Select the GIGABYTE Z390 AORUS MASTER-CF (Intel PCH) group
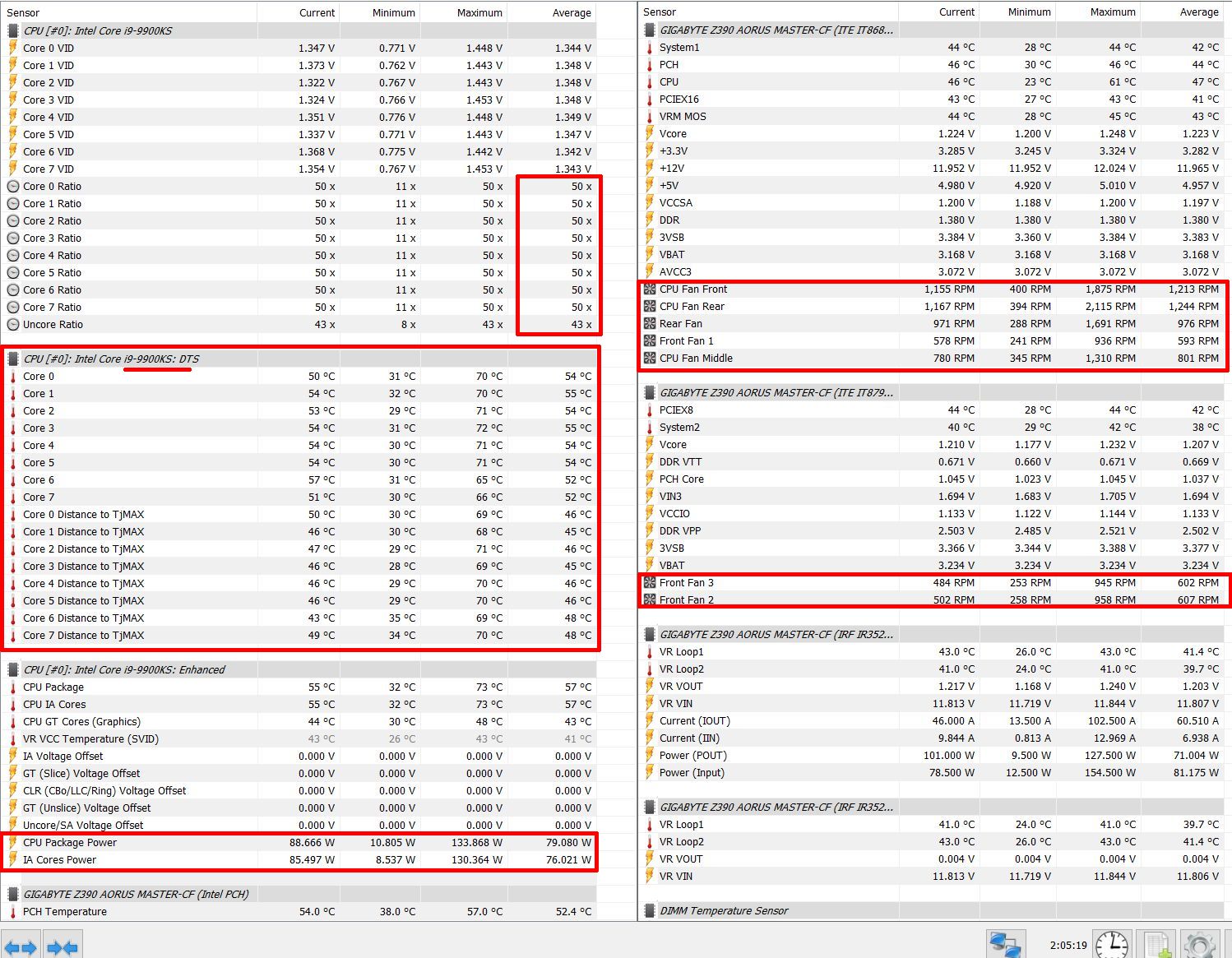 (x=136, y=895)
